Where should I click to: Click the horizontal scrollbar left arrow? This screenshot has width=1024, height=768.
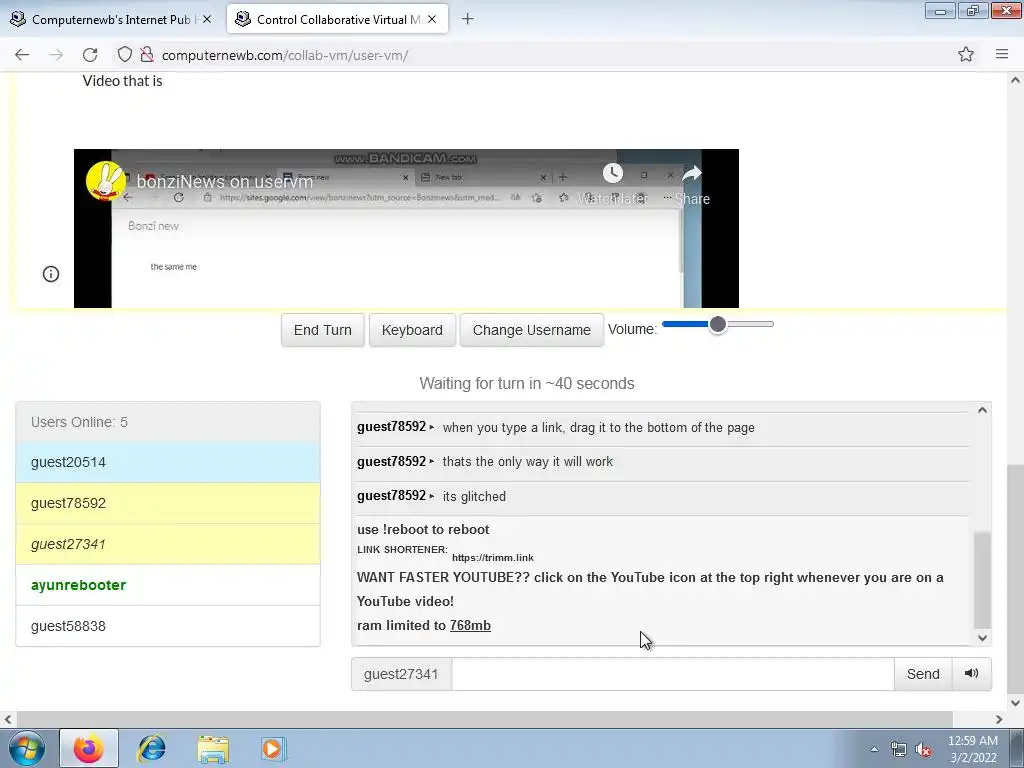click(x=8, y=720)
